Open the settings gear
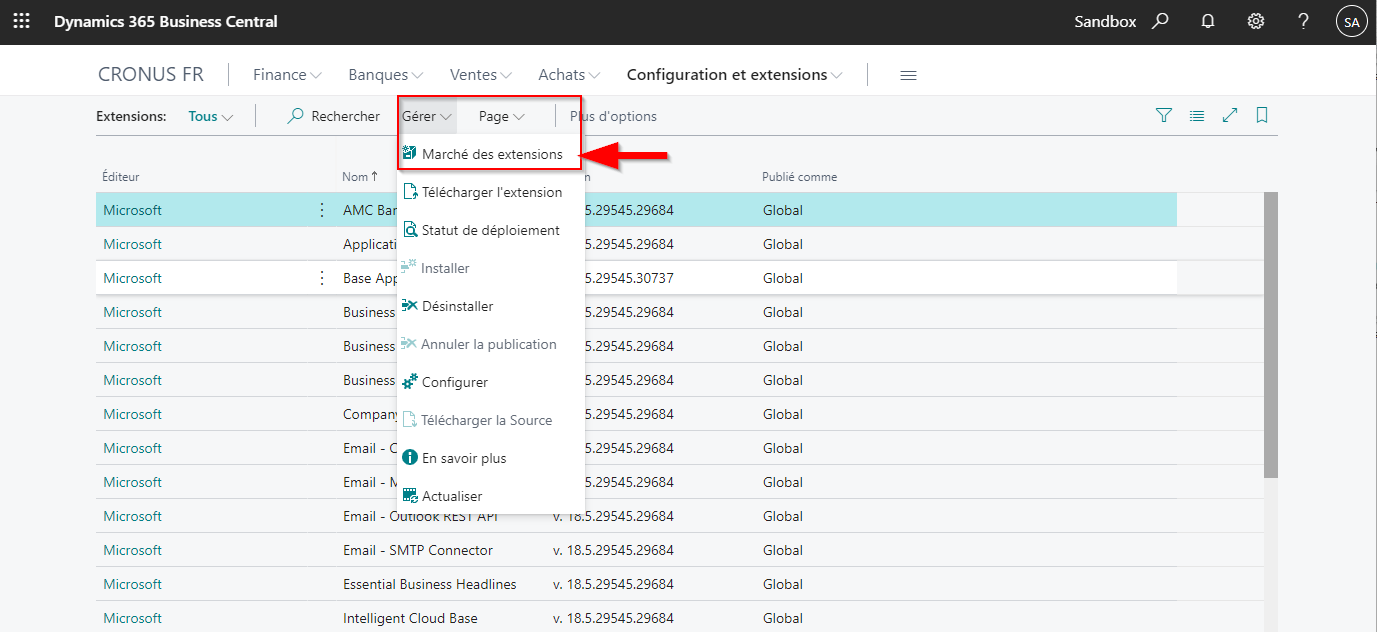Image resolution: width=1377 pixels, height=632 pixels. (1256, 21)
